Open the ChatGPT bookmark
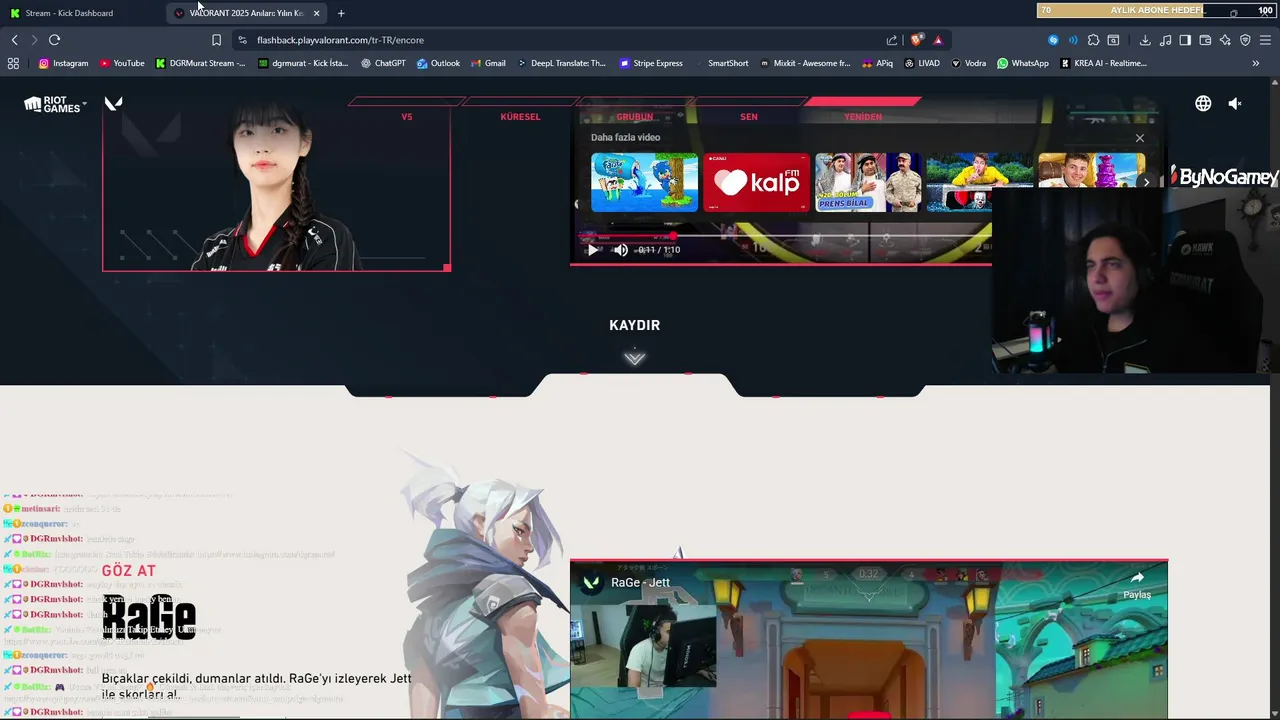The width and height of the screenshot is (1280, 720). click(x=383, y=63)
